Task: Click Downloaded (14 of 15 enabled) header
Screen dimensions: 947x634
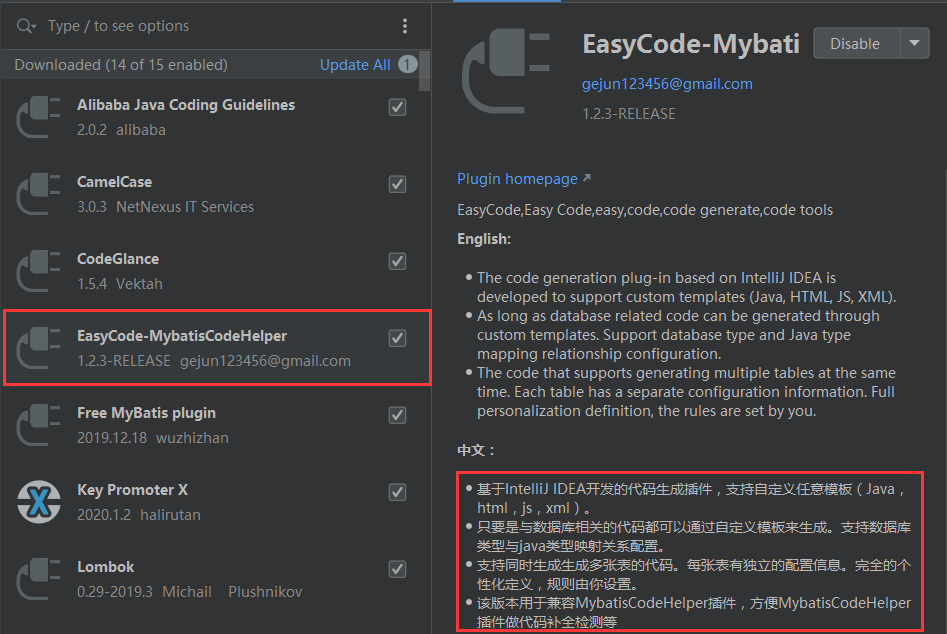Action: click(121, 65)
